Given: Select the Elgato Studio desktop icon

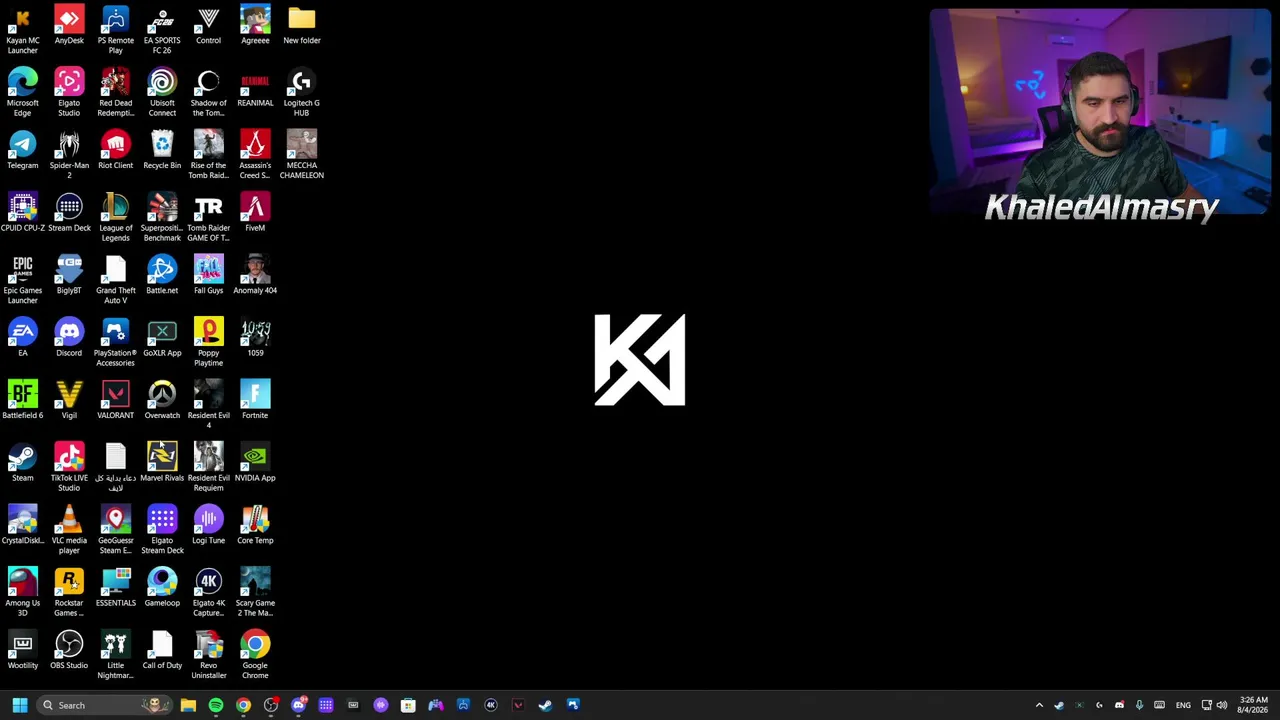Looking at the screenshot, I should (69, 93).
